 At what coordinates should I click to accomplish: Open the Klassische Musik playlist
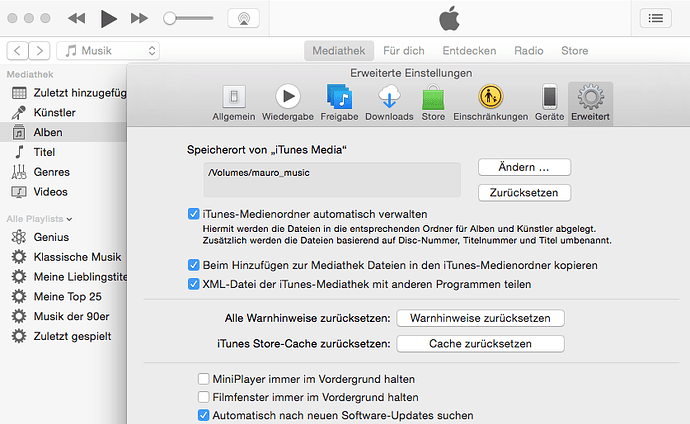pos(64,257)
